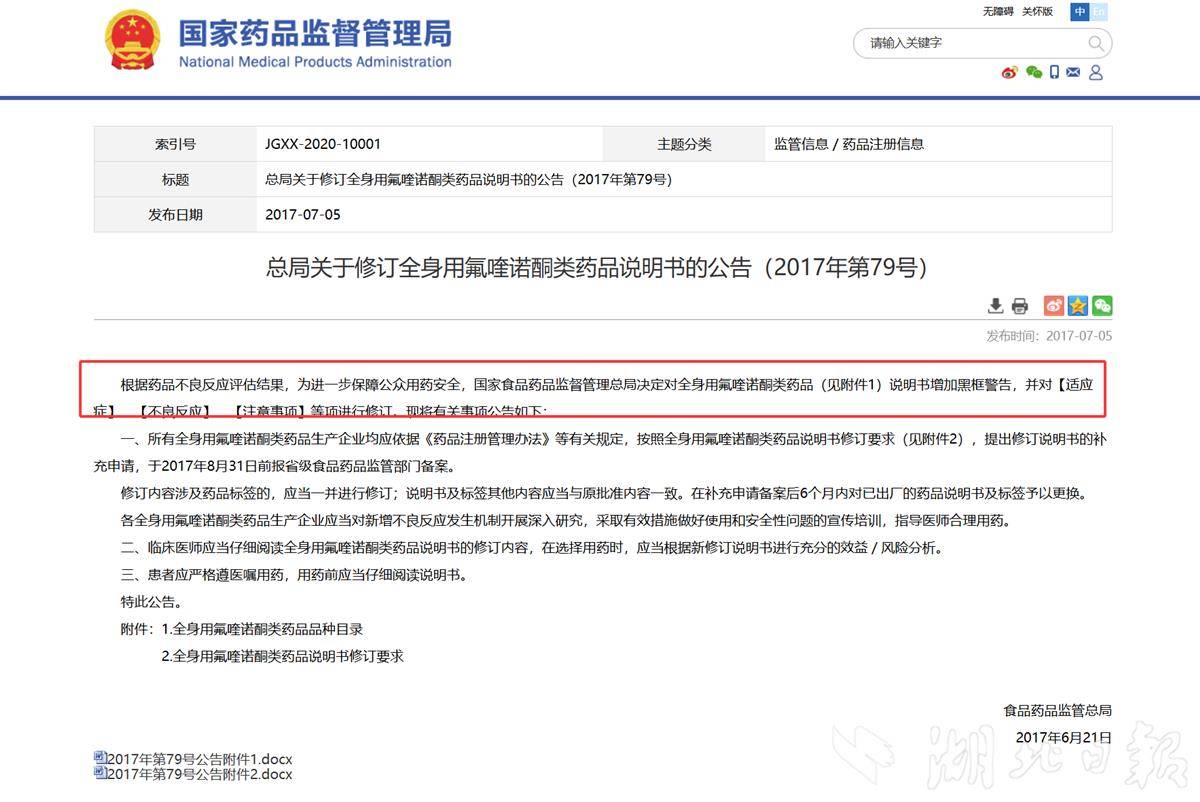Click the 标题 table label
1200x802 pixels.
pyautogui.click(x=175, y=180)
